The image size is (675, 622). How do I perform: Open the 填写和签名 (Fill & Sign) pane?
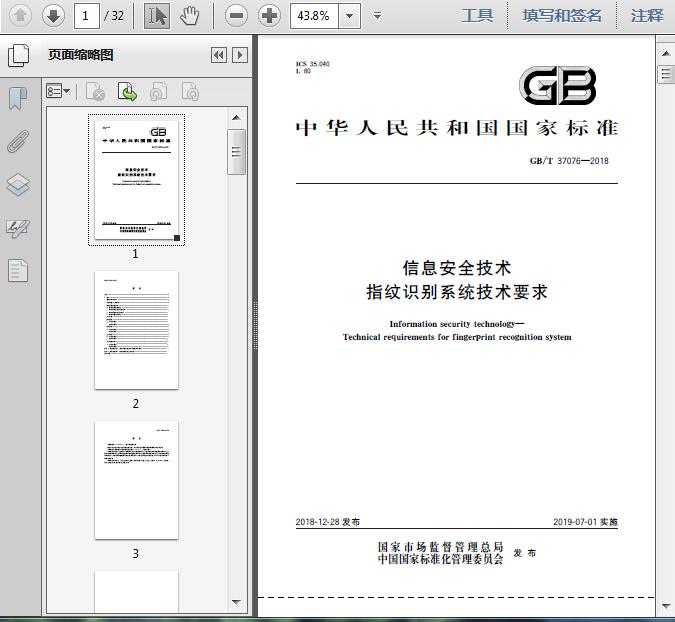pos(562,16)
